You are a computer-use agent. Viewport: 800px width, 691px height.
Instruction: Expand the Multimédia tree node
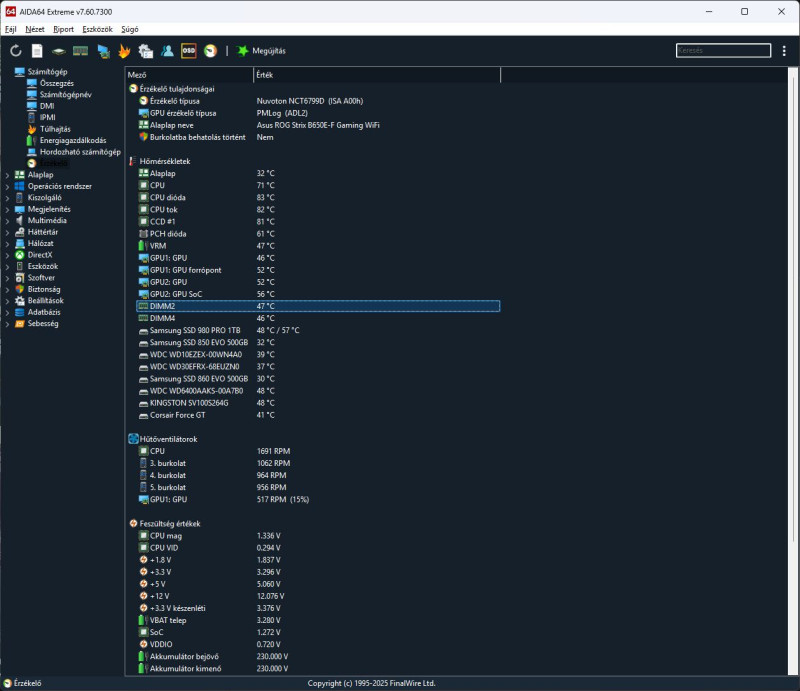pos(7,220)
